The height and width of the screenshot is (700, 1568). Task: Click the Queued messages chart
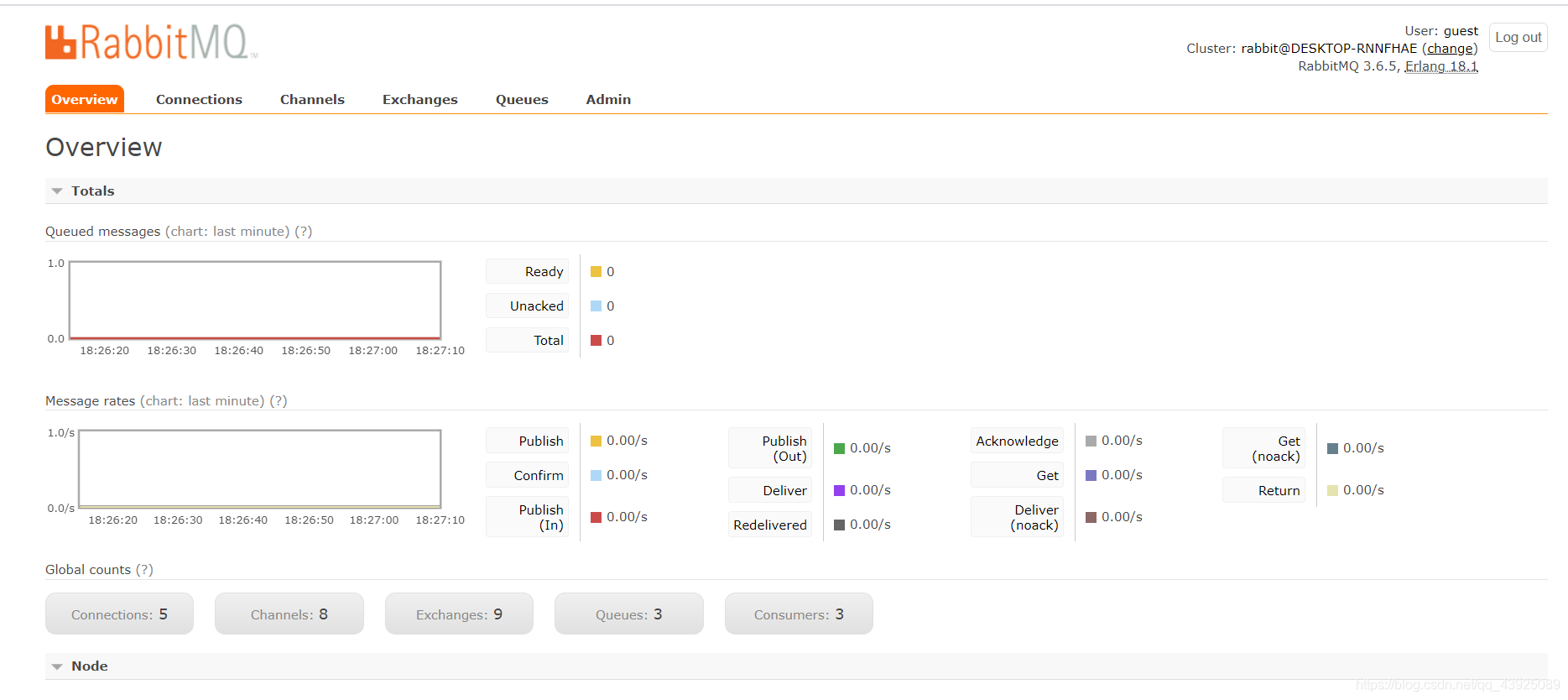(x=255, y=300)
